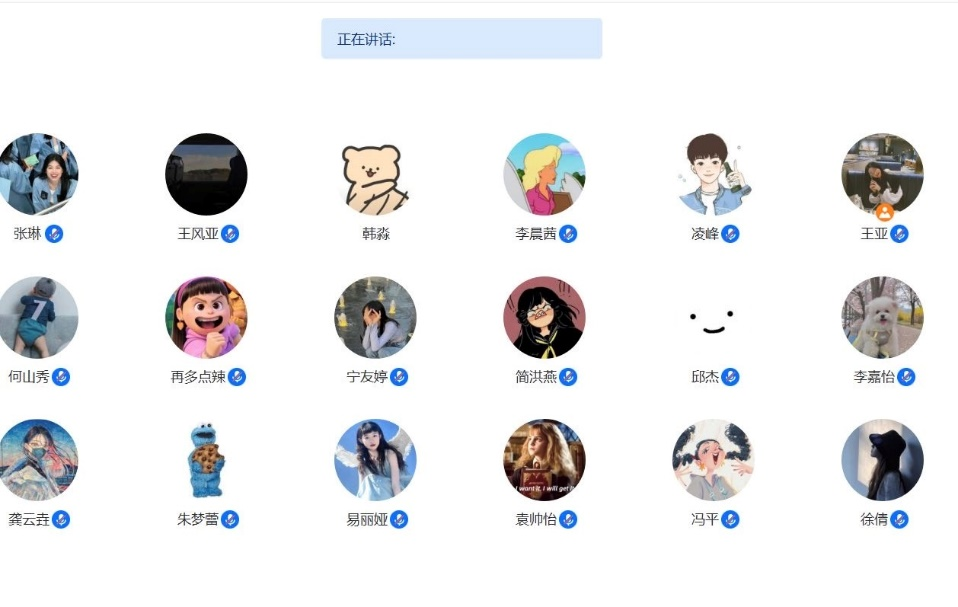Open the dark avatar of 王风亚
The height and width of the screenshot is (607, 958).
(207, 175)
